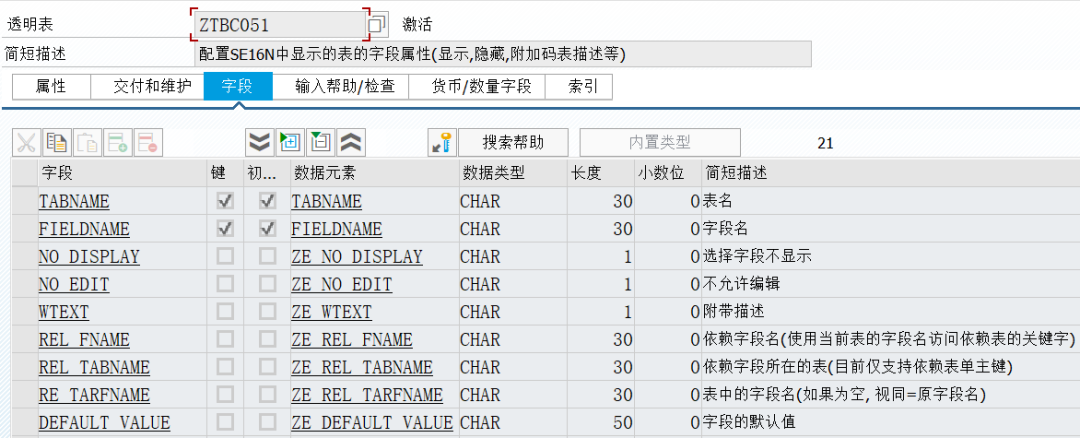
Task: Open data element link TABNAME
Action: (326, 201)
